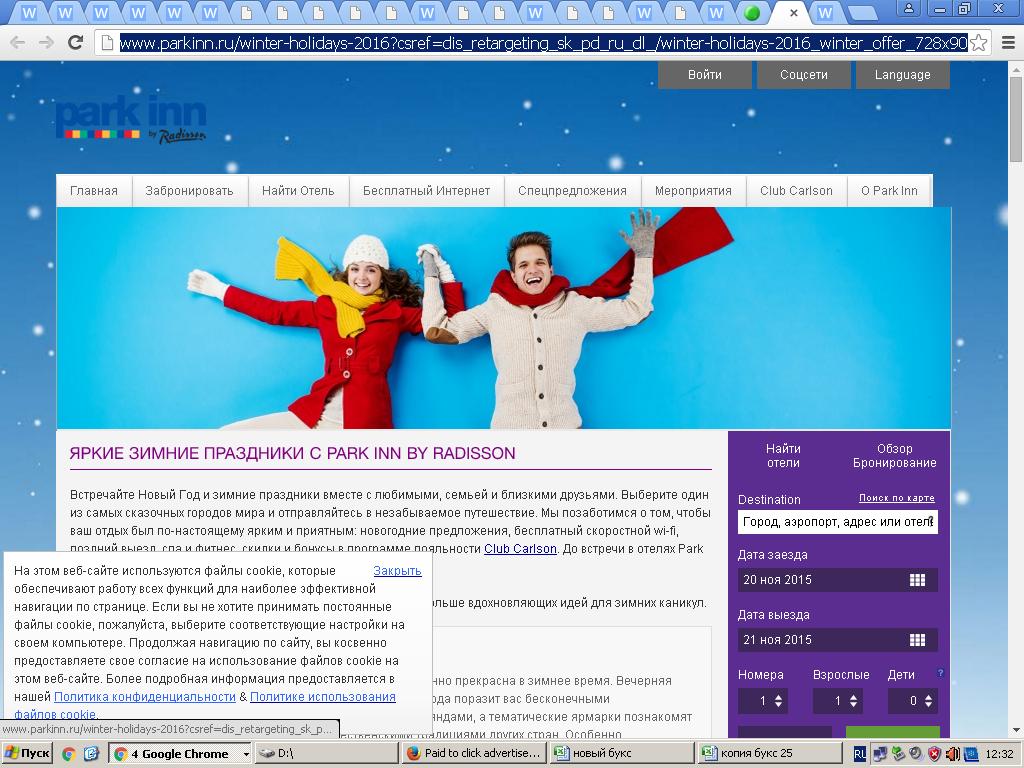
Task: Open the Политике использования файлов cookie link
Action: coord(323,697)
